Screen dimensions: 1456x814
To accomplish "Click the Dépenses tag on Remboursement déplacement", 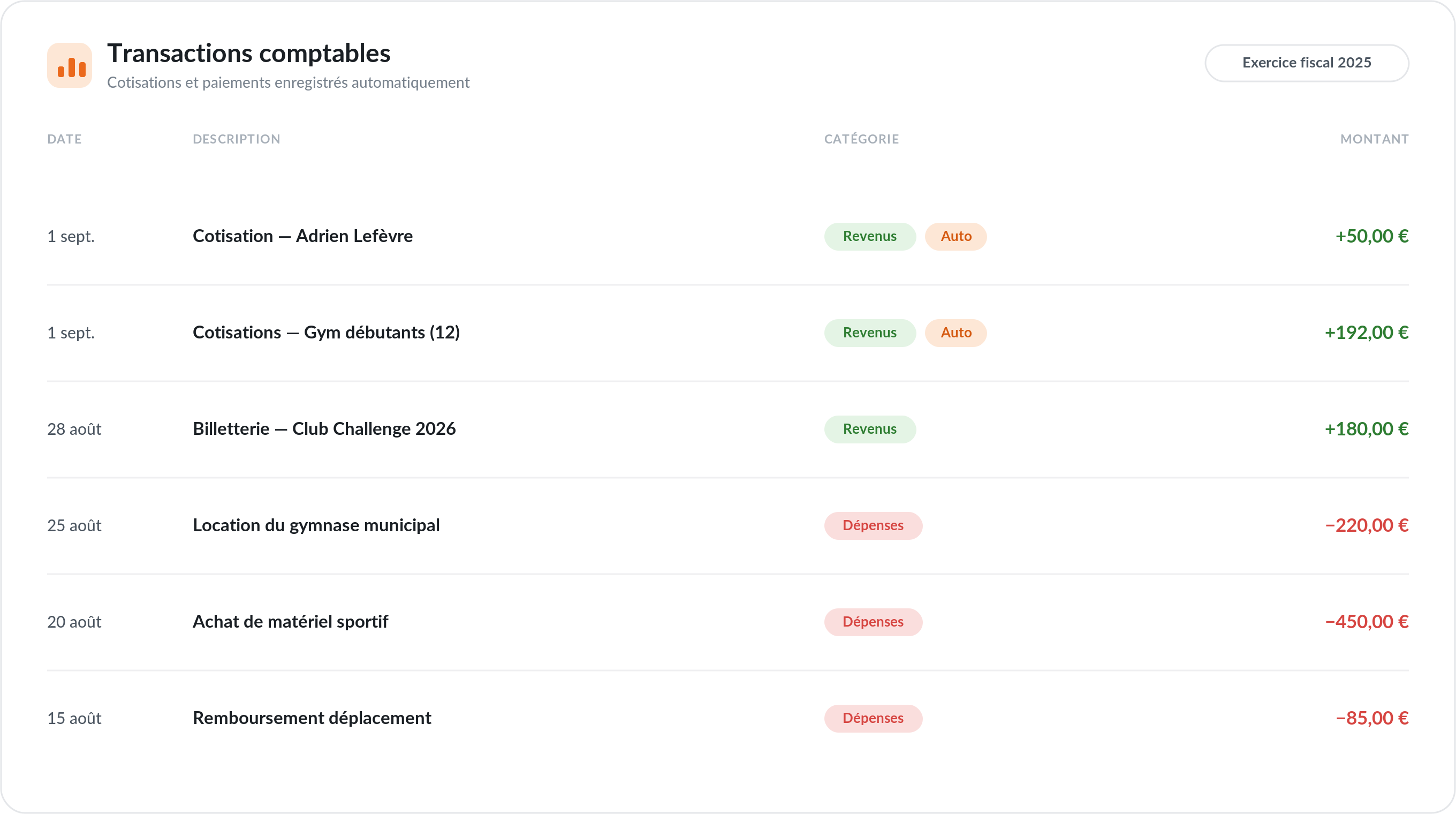I will (x=873, y=719).
